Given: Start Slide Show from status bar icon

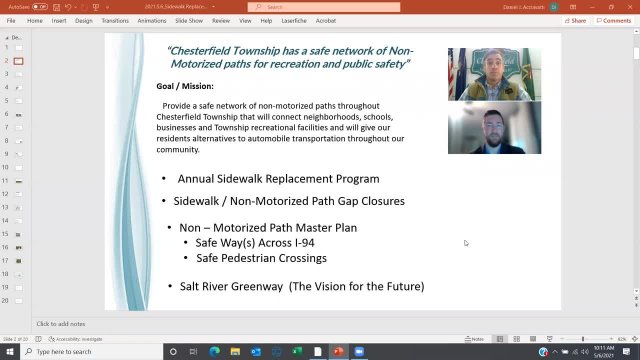Looking at the screenshot, I should pyautogui.click(x=549, y=339).
